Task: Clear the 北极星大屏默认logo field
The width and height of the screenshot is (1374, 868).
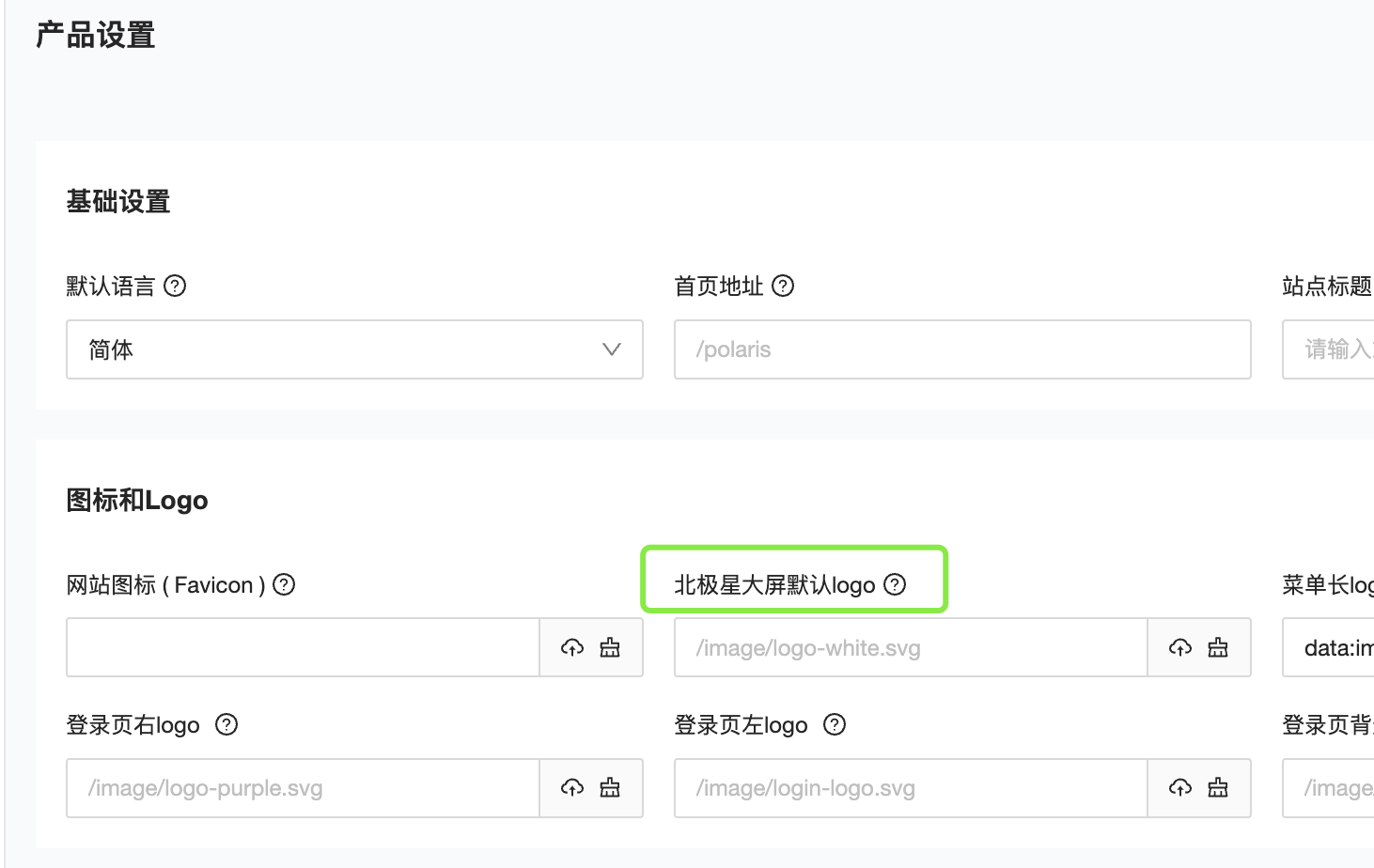Action: 1218,647
